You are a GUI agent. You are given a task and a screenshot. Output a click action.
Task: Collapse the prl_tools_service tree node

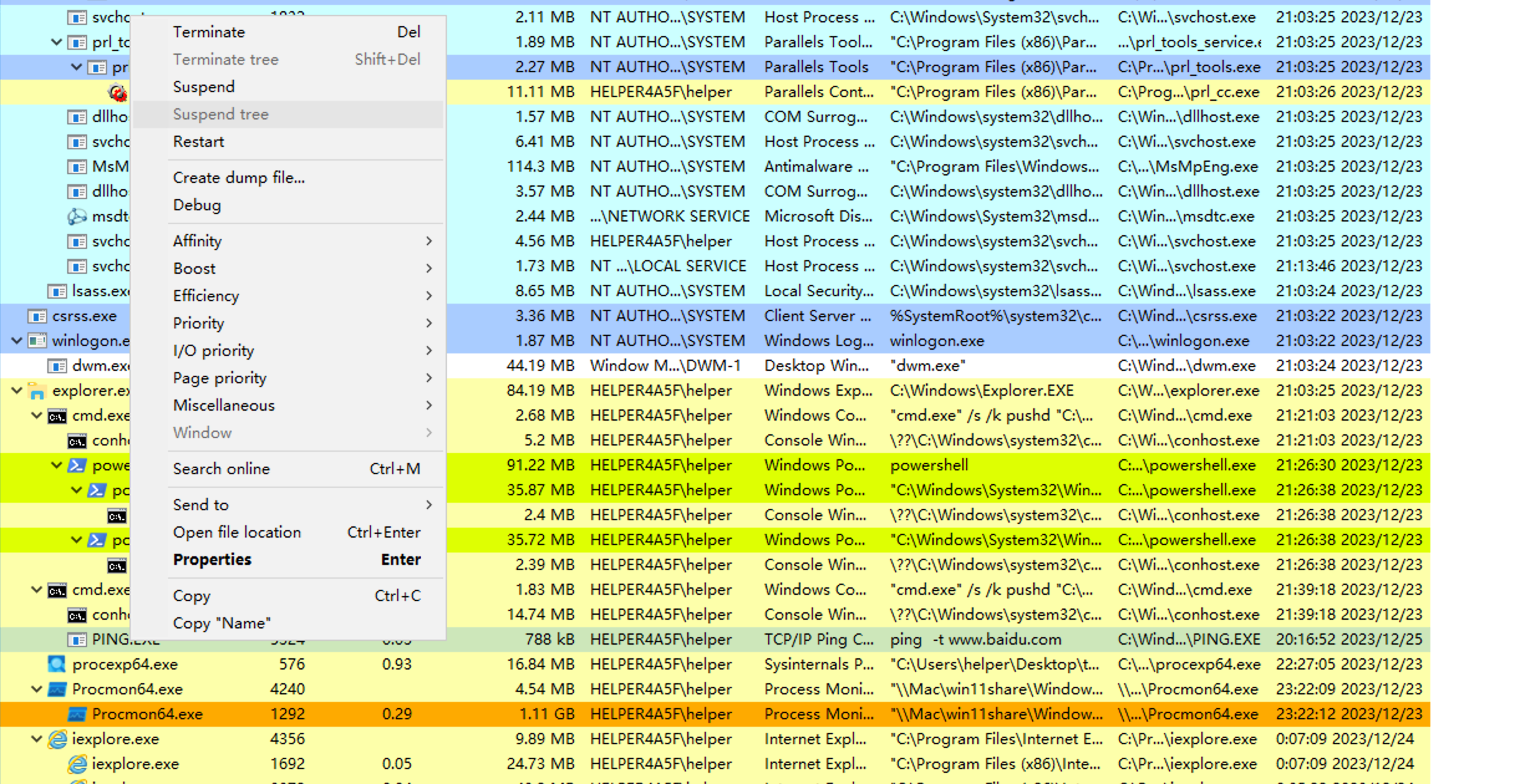tap(57, 42)
